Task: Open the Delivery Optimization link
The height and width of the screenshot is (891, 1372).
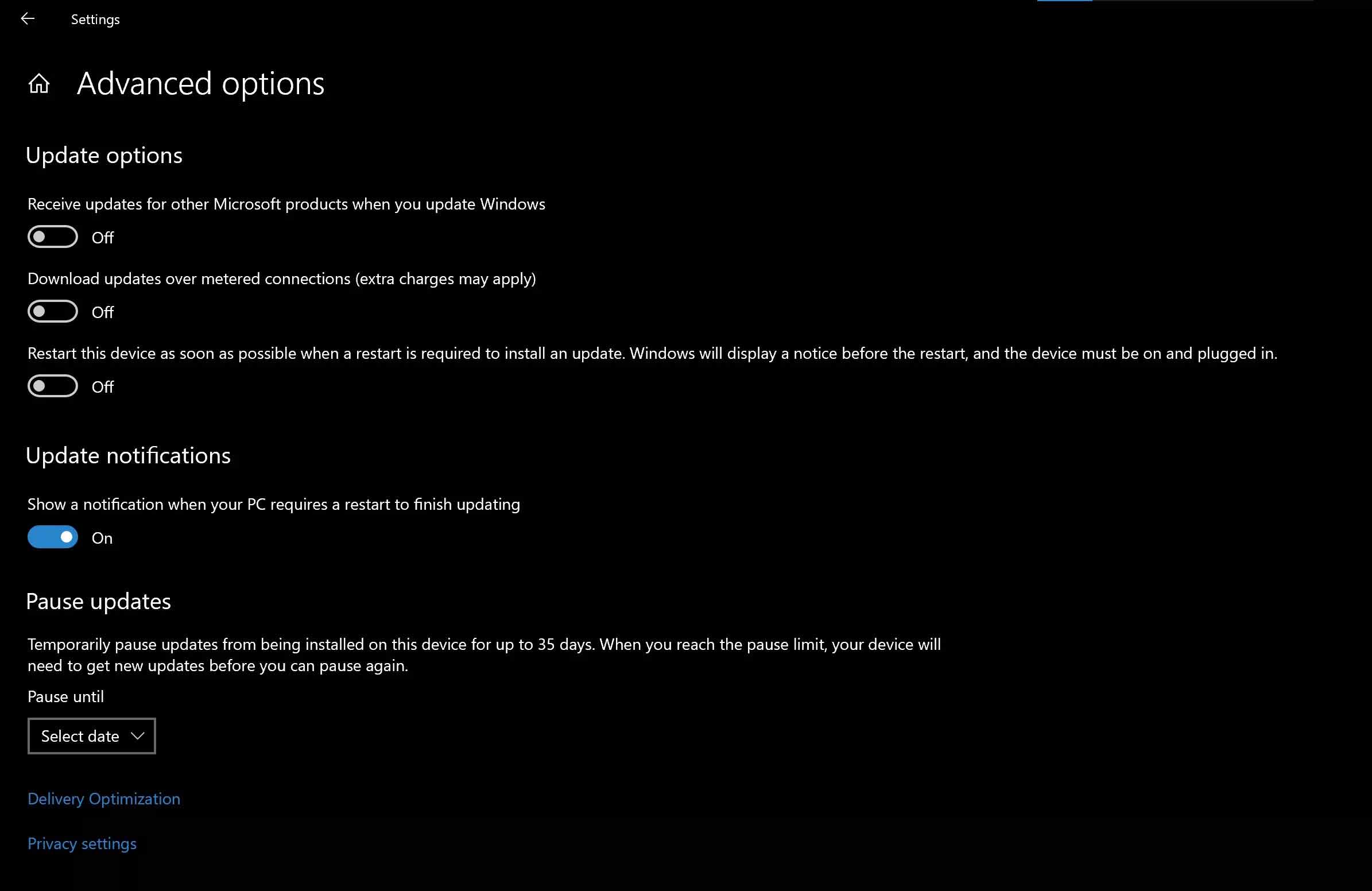Action: point(103,798)
